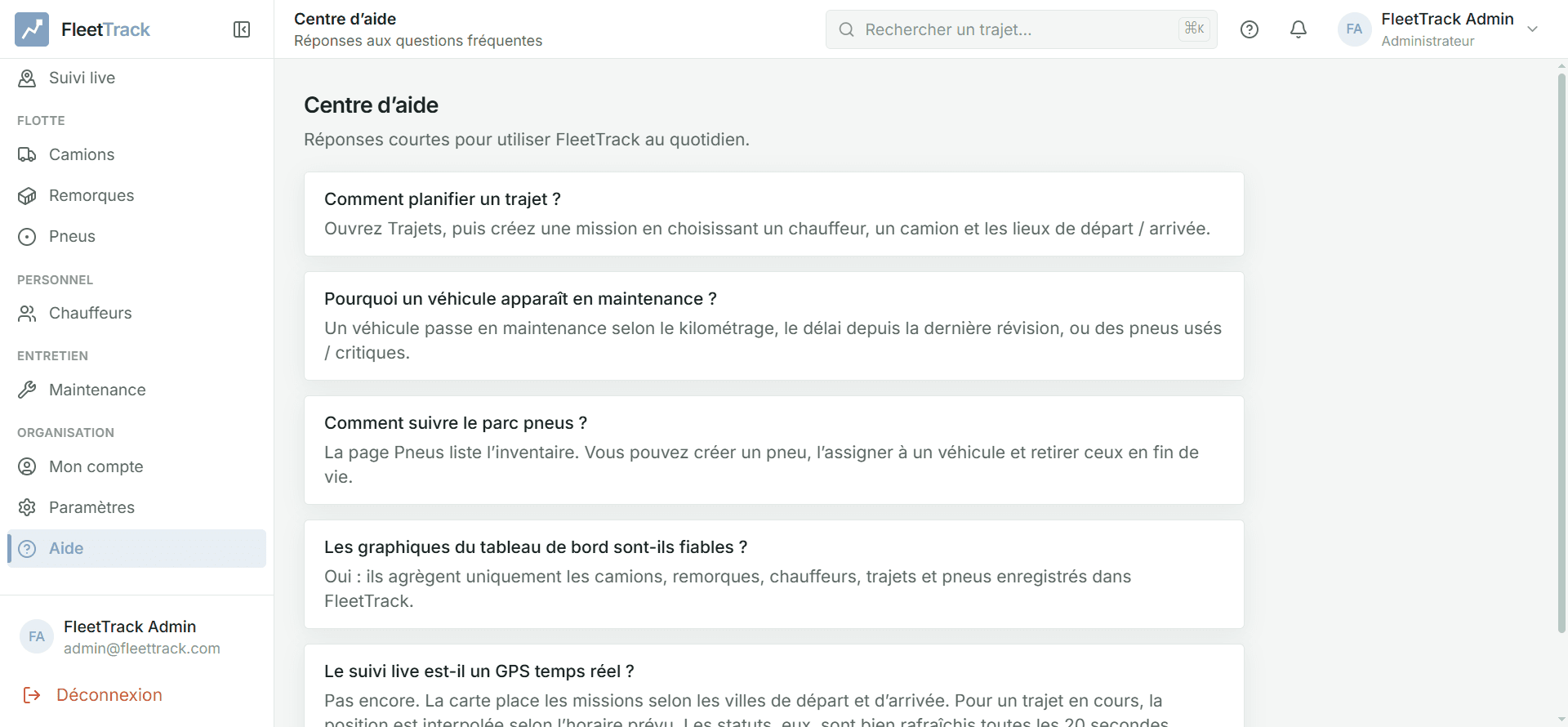The width and height of the screenshot is (1568, 727).
Task: Select the Aide sidebar item
Action: 137,548
